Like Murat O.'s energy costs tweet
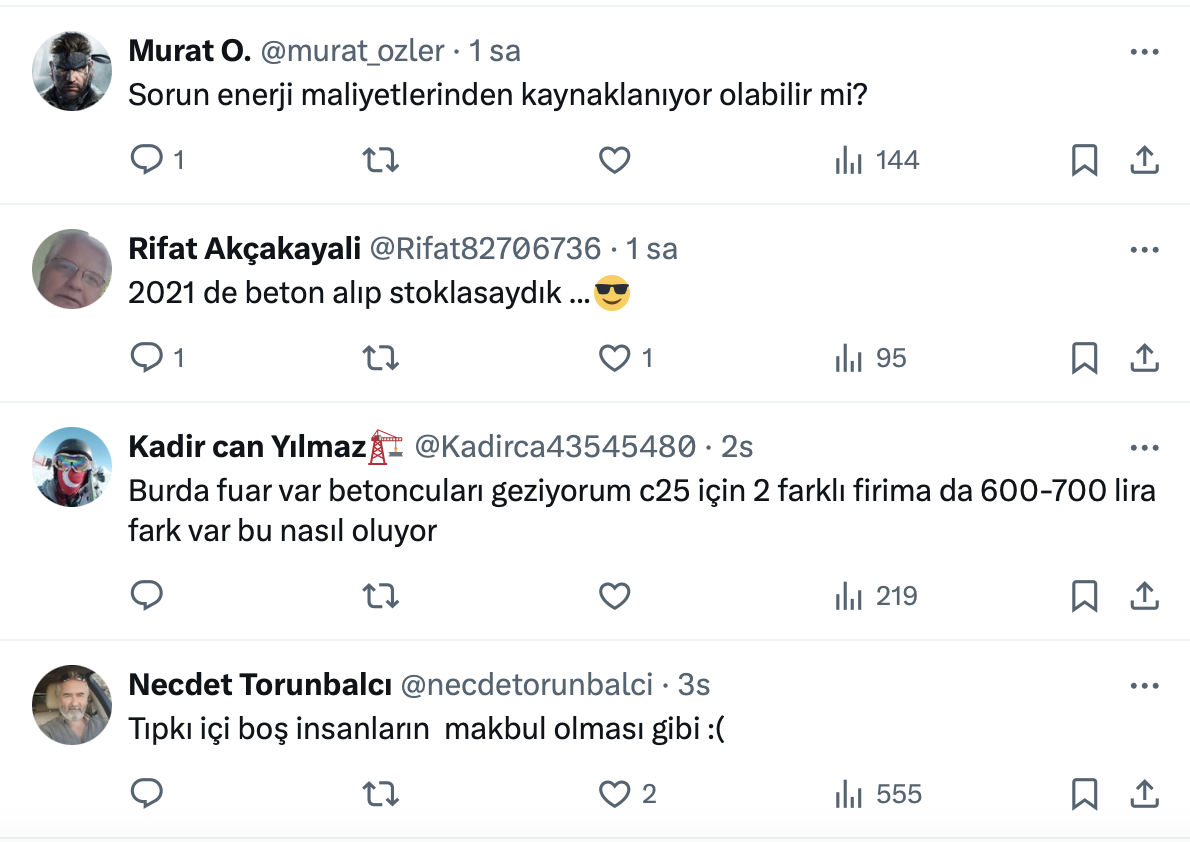 tap(614, 160)
